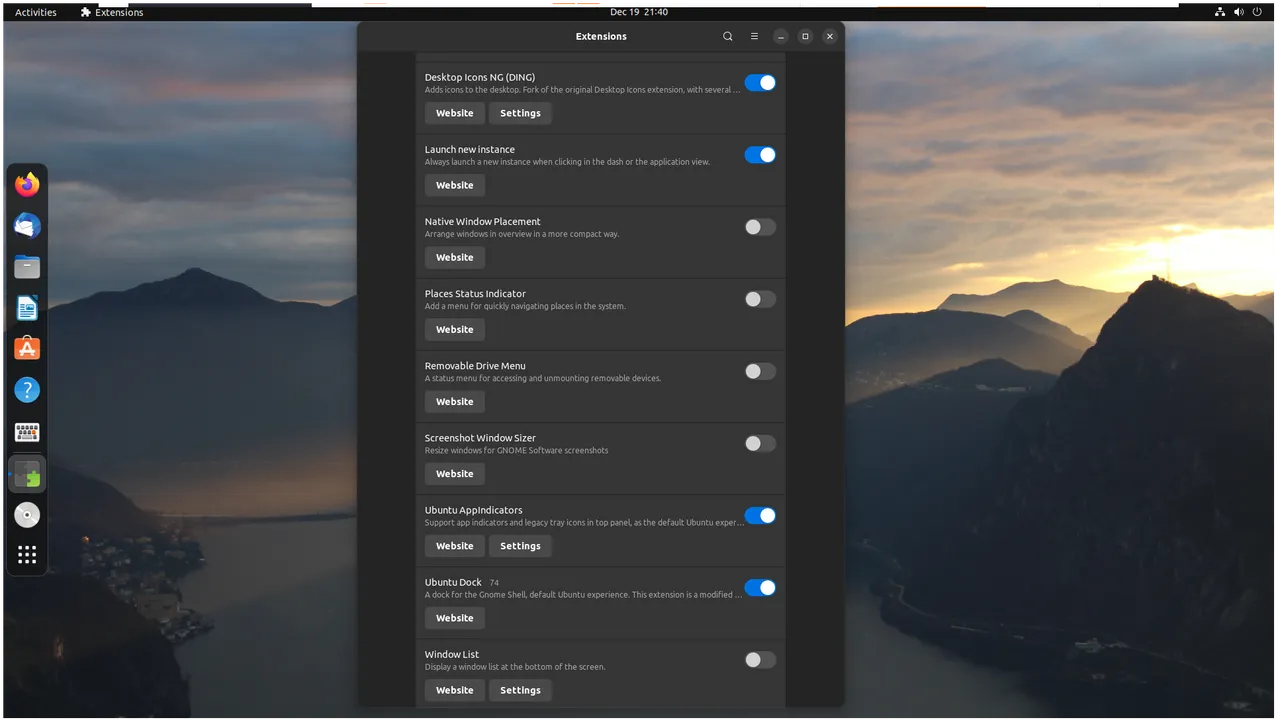The image size is (1280, 724).
Task: Click the Desktop Icons NG (DING) title
Action: pos(480,77)
